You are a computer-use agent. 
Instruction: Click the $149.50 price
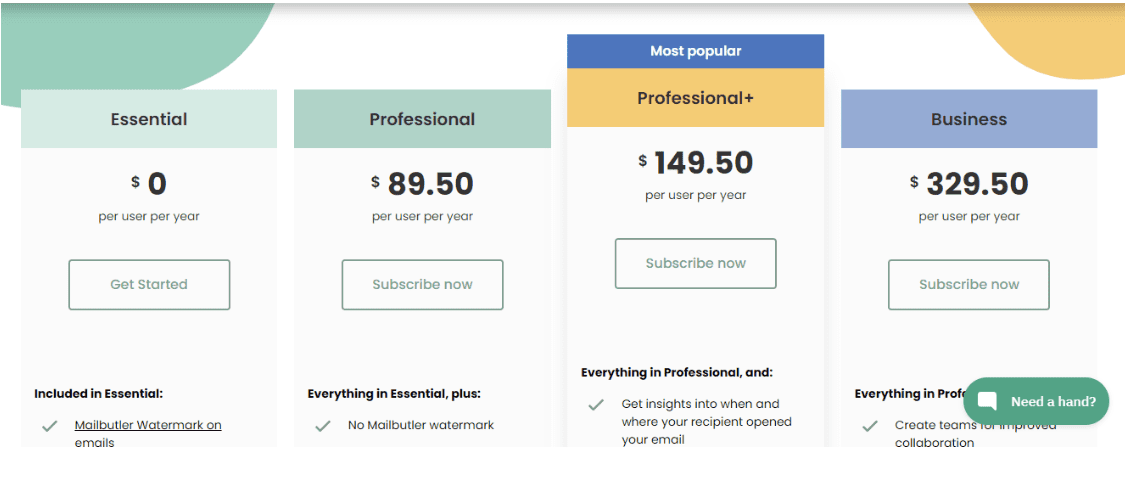point(696,163)
